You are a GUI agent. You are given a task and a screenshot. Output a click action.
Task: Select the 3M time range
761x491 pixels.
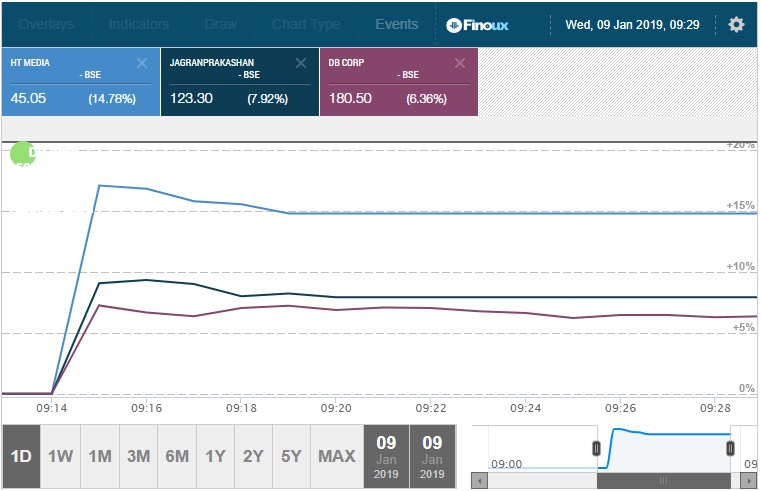coord(138,457)
